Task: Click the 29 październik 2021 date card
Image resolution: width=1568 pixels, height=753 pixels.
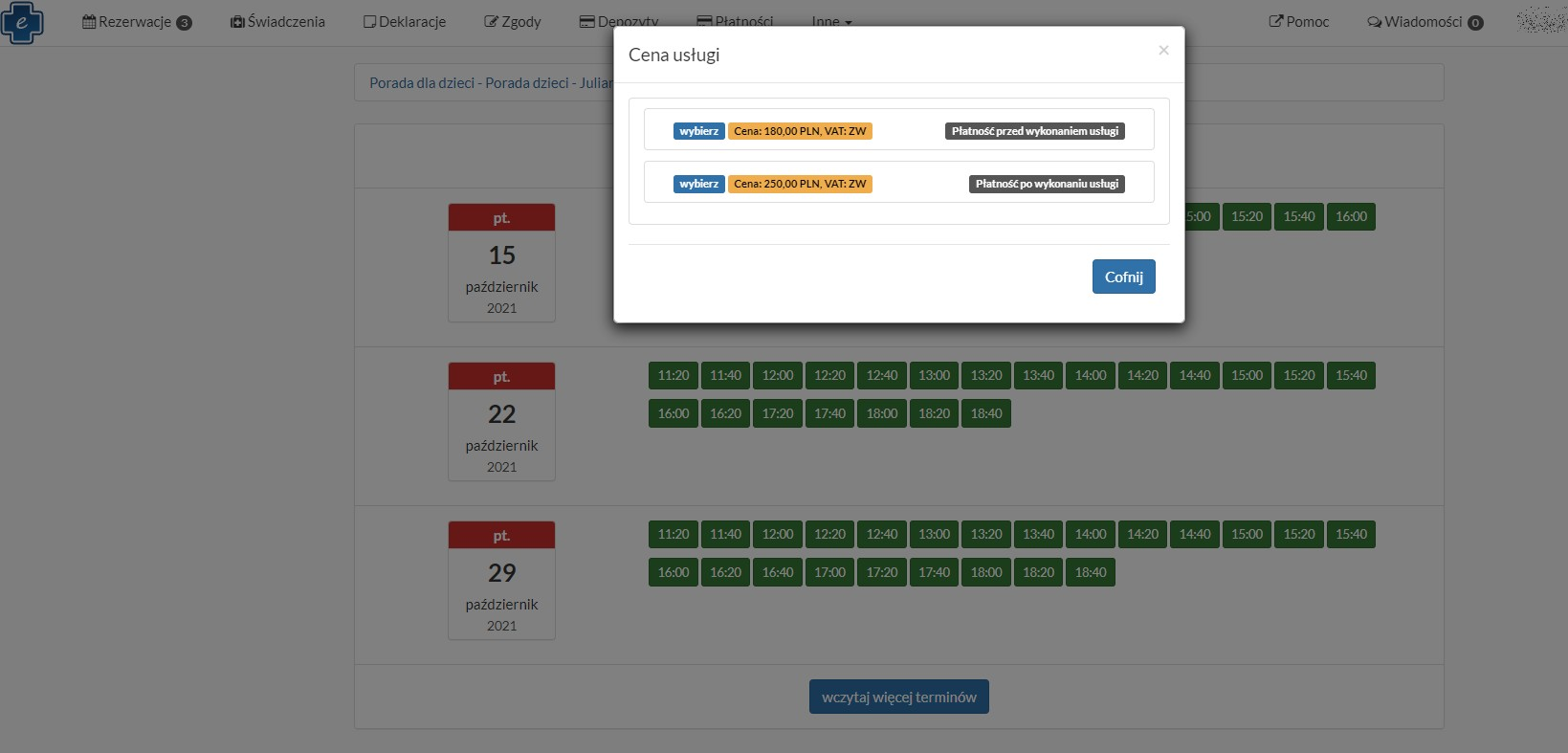Action: 501,580
